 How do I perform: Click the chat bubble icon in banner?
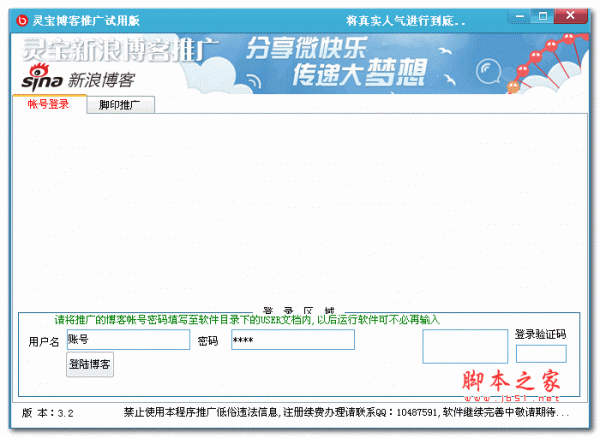(x=488, y=71)
